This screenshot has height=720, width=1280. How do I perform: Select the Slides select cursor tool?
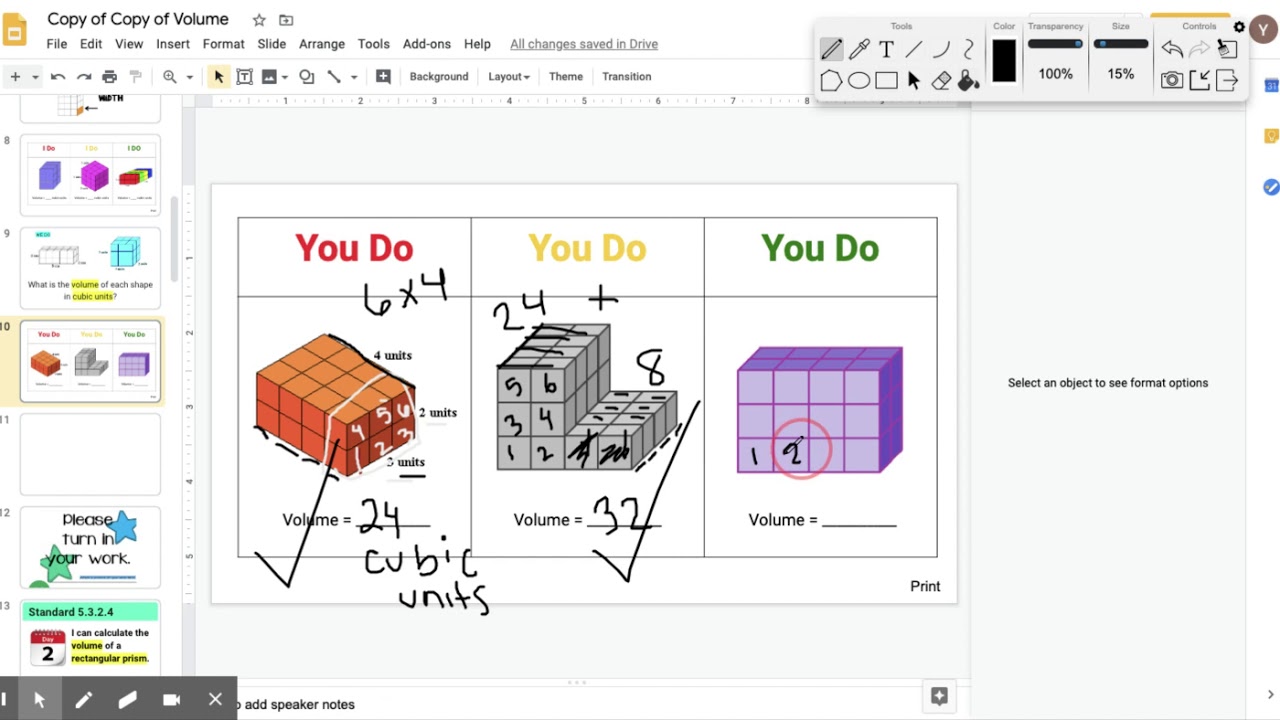[x=219, y=76]
